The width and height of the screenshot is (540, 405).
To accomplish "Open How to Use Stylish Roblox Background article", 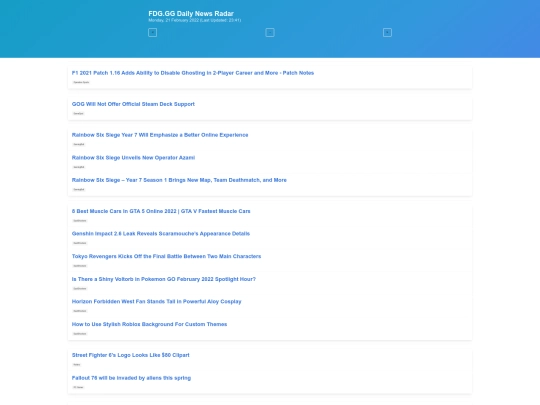I will pos(149,324).
